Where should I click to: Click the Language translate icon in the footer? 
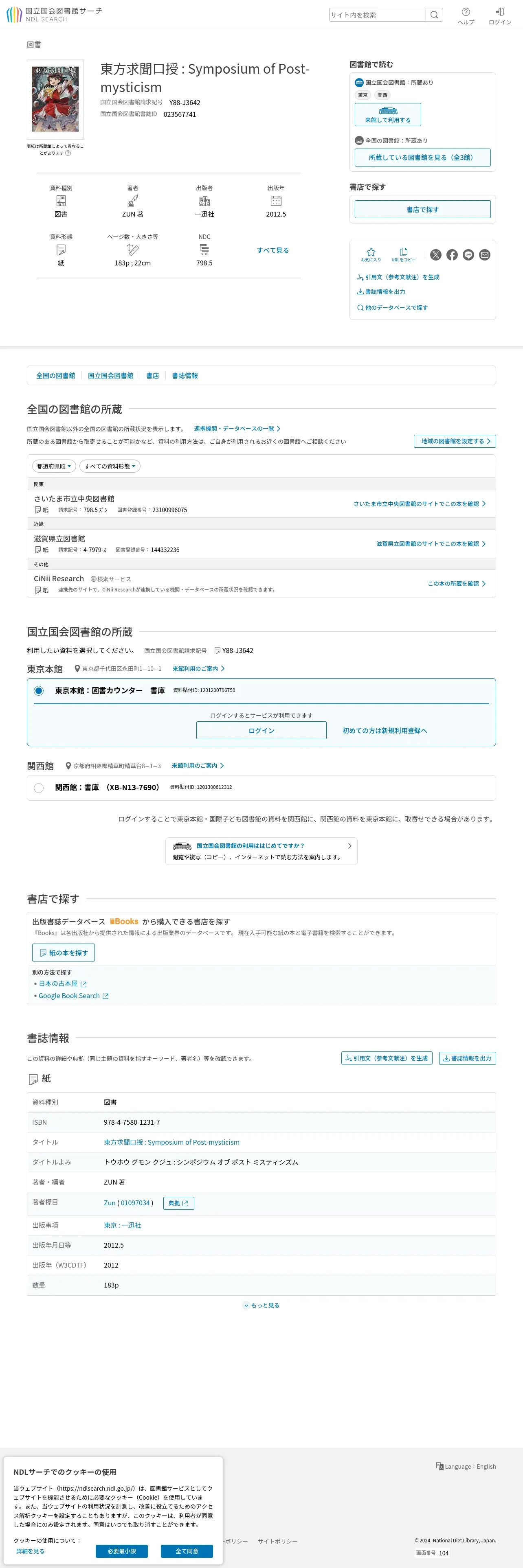pos(439,1466)
